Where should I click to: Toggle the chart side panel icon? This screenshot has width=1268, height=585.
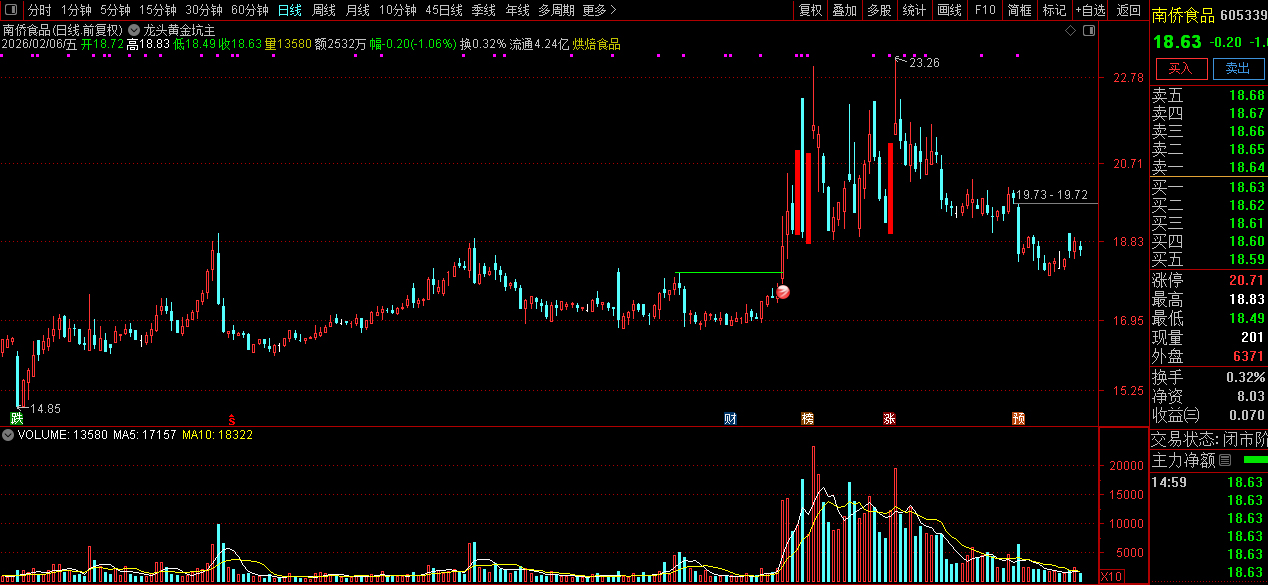1089,31
